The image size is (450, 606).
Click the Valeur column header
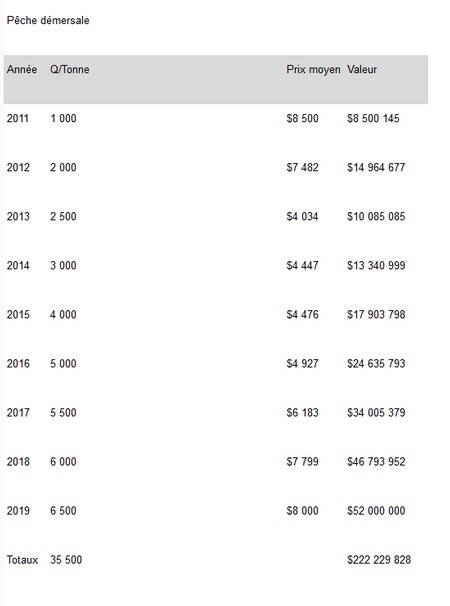(362, 70)
